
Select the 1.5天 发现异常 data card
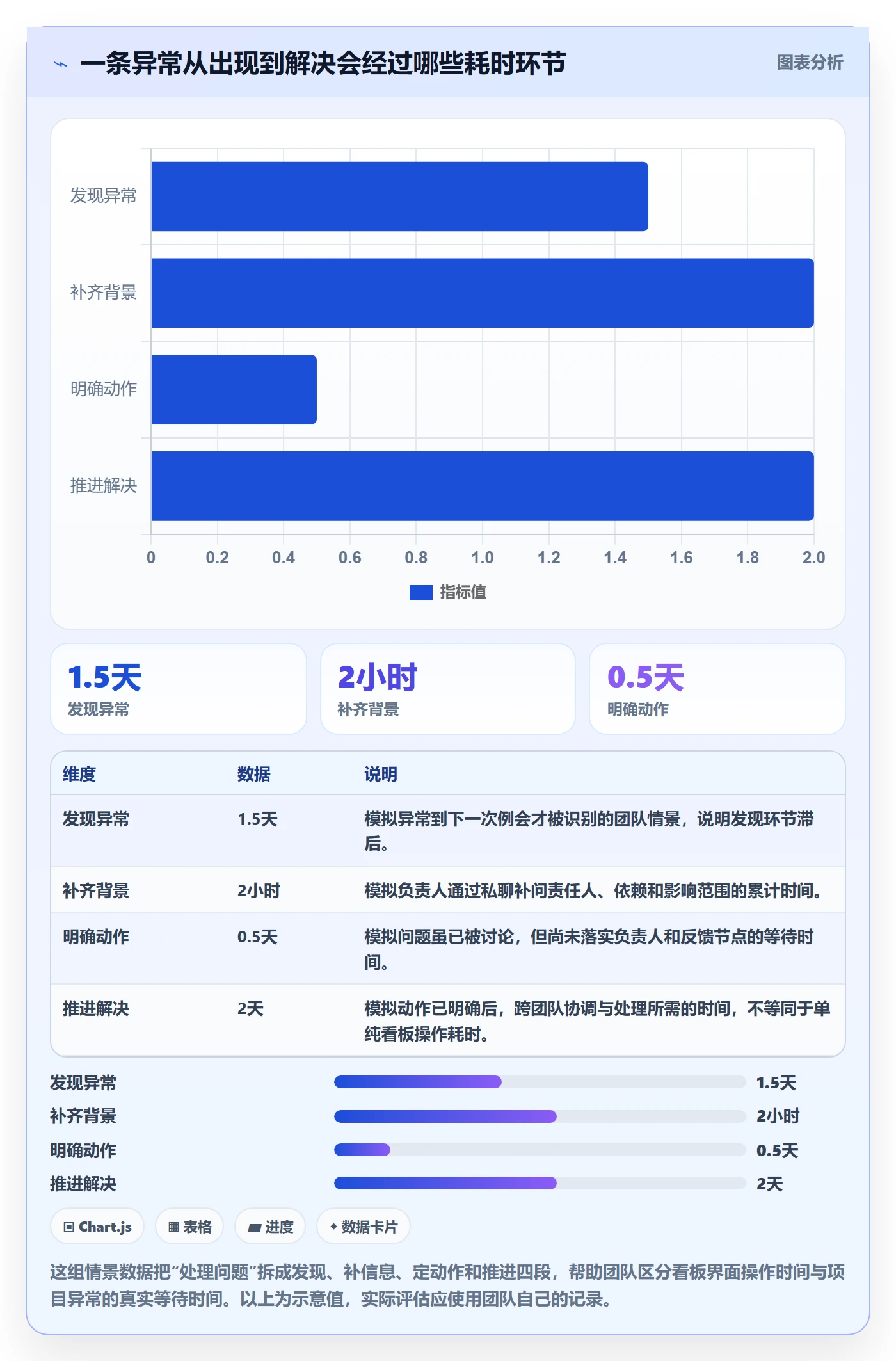pos(179,689)
